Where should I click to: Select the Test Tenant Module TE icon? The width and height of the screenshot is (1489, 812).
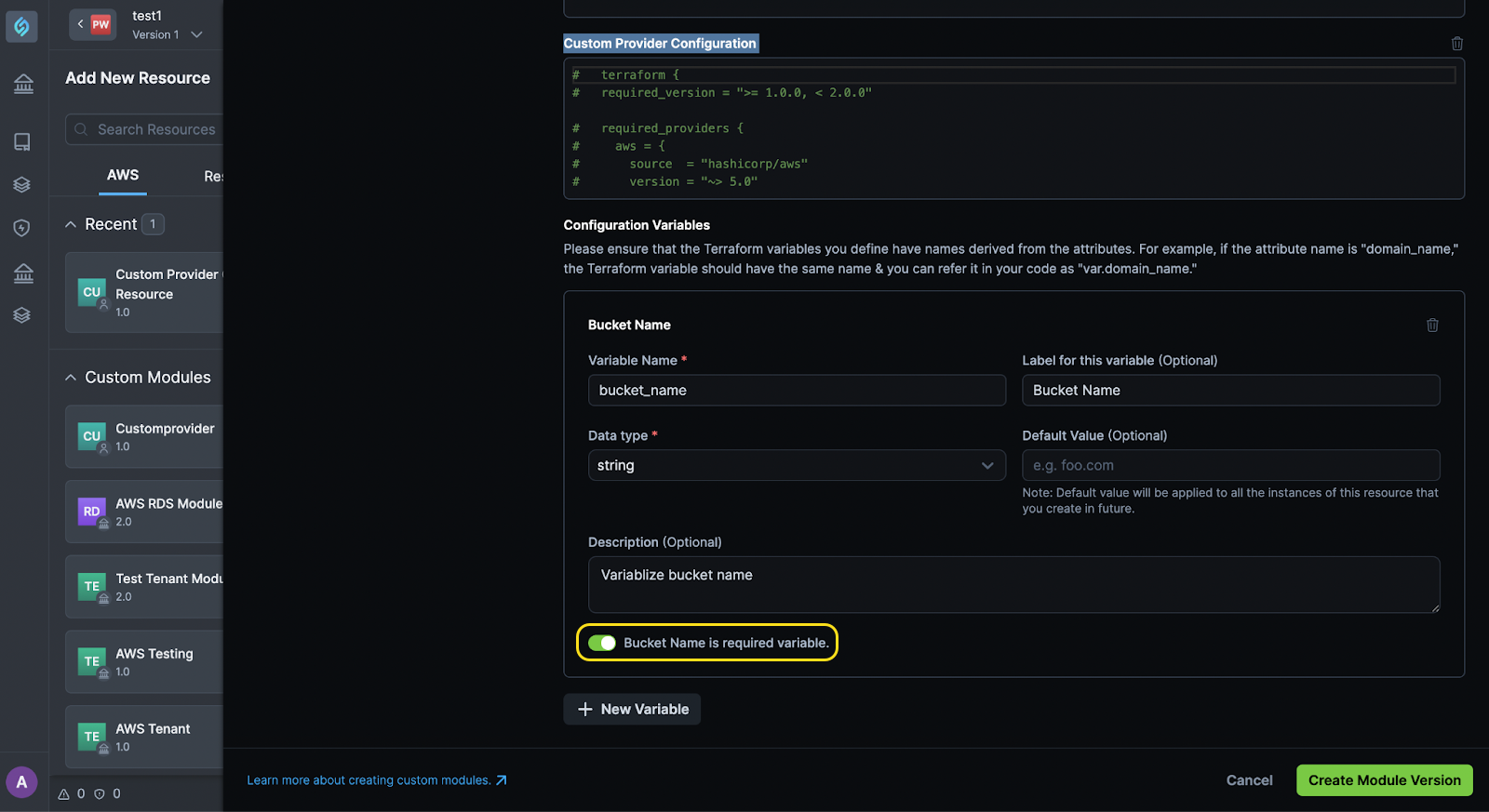pyautogui.click(x=92, y=587)
